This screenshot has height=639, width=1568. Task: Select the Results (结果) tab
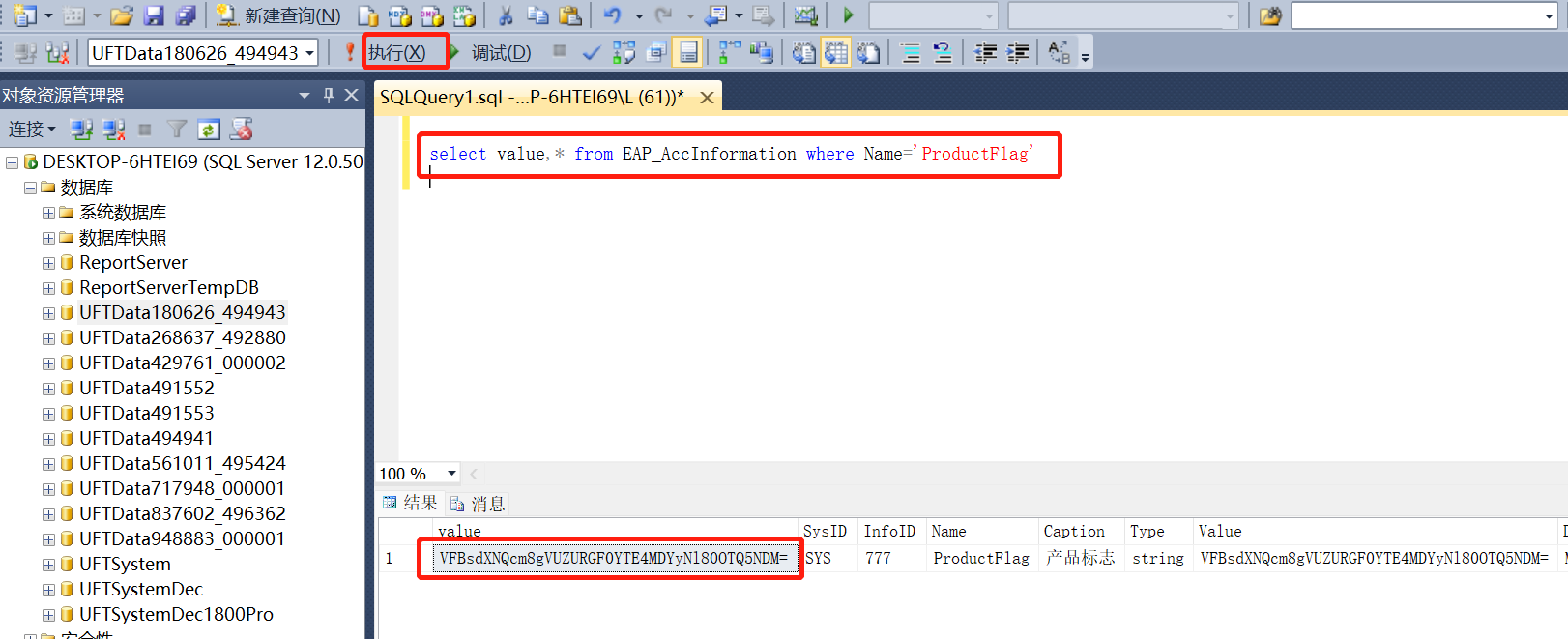coord(410,503)
